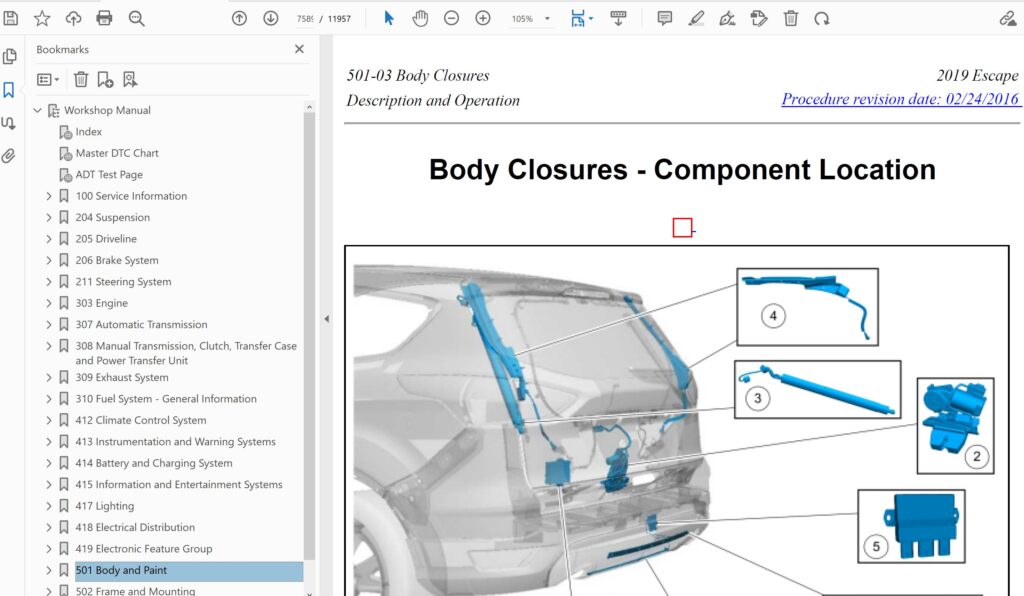This screenshot has height=596, width=1024.
Task: Close the Bookmarks panel
Action: click(299, 49)
